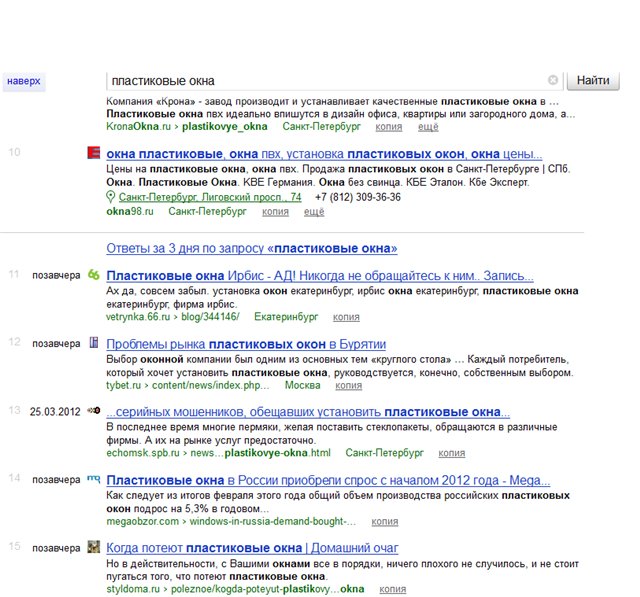Click the vetrynka.66.ru green URL
This screenshot has width=640, height=597.
pyautogui.click(x=138, y=317)
